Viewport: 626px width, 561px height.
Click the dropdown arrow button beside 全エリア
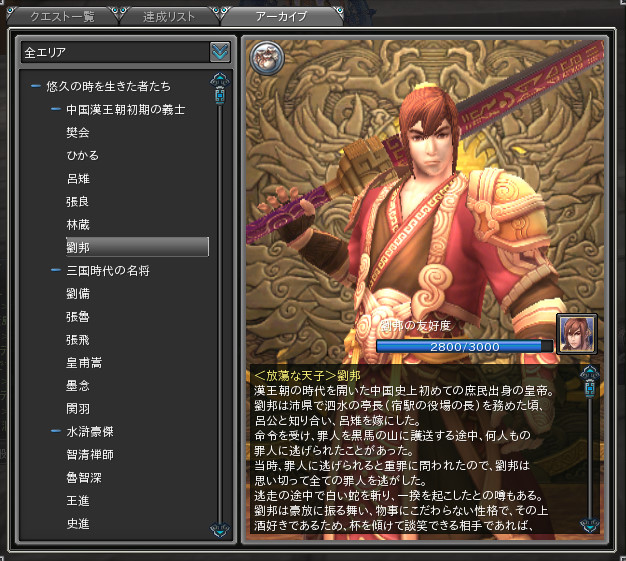click(220, 52)
